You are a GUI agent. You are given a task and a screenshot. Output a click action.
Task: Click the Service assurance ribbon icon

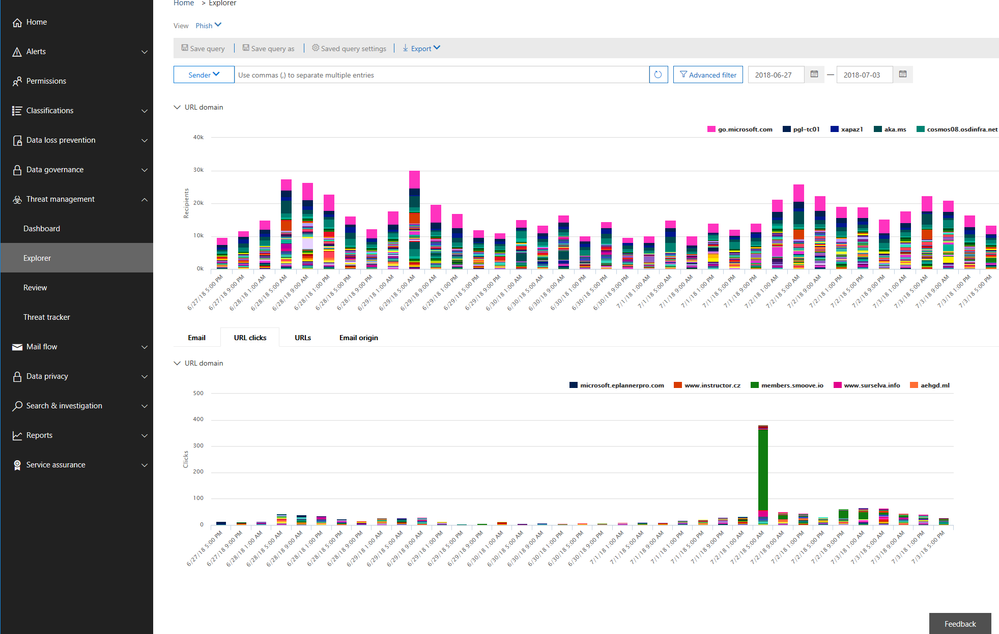click(x=17, y=465)
